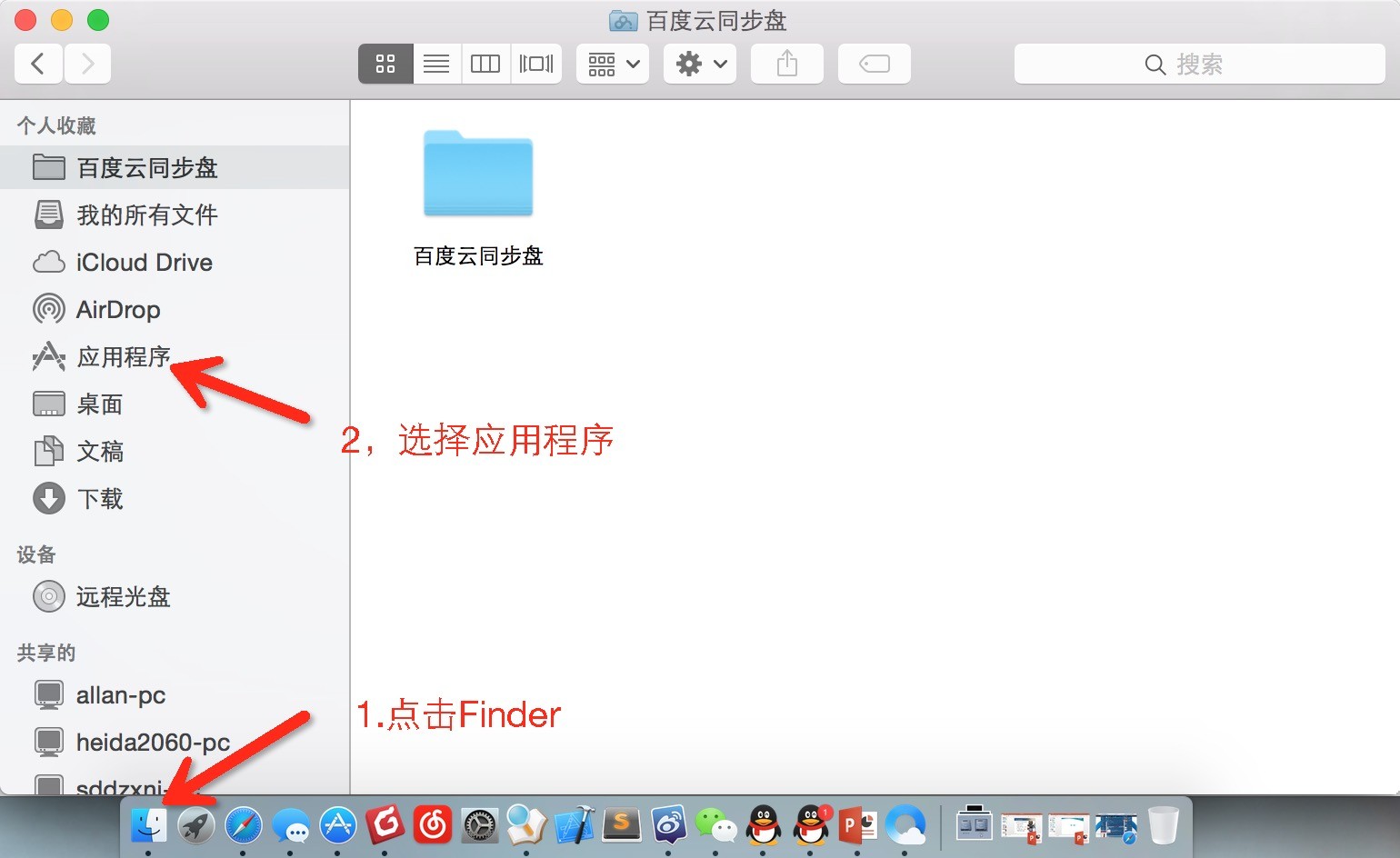
Task: Open QQ penguin without badge in Dock
Action: point(764,825)
